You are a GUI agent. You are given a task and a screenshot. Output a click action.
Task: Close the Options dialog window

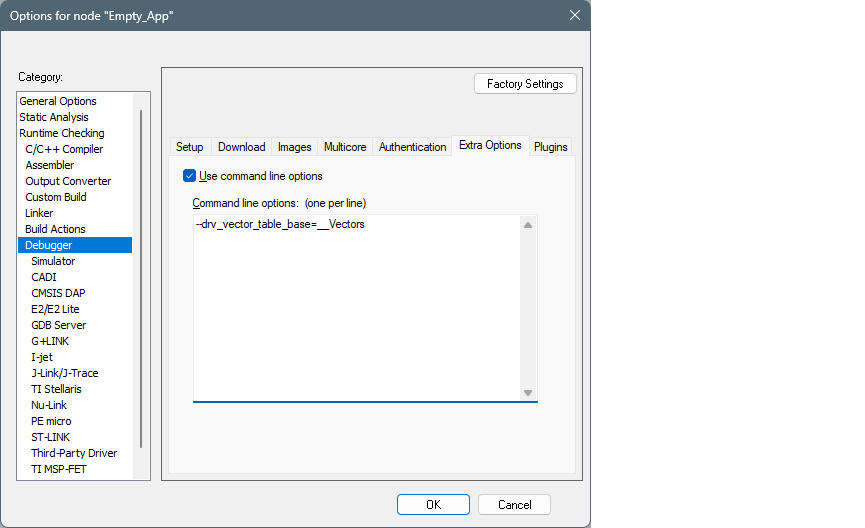coord(574,15)
